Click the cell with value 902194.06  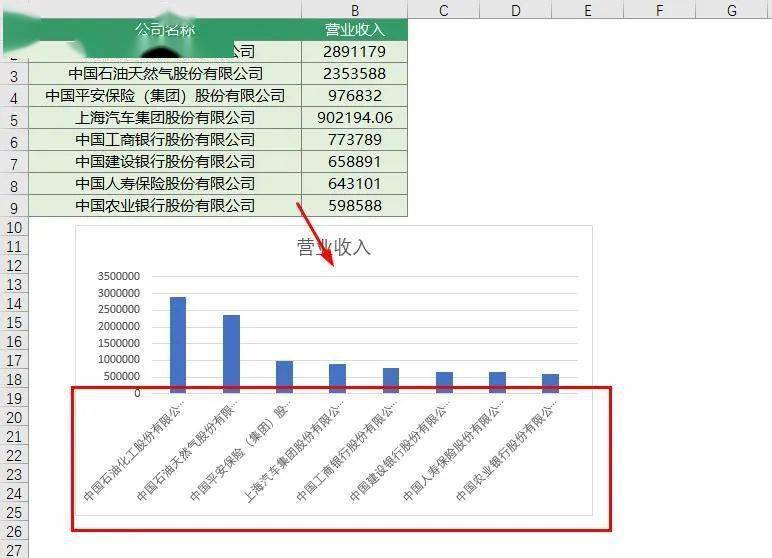point(354,117)
